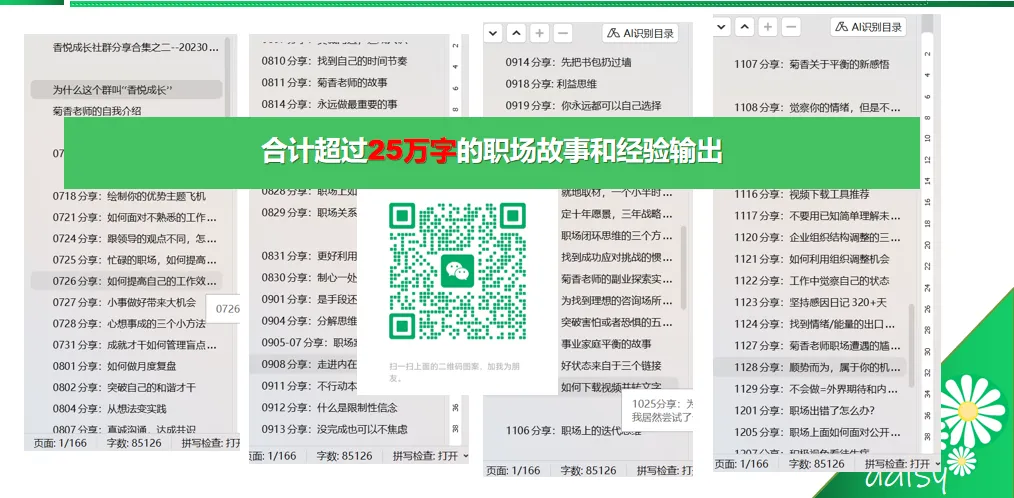Open 0810 分享: 找到自己的时间节奏
The image size is (1014, 498).
click(334, 61)
